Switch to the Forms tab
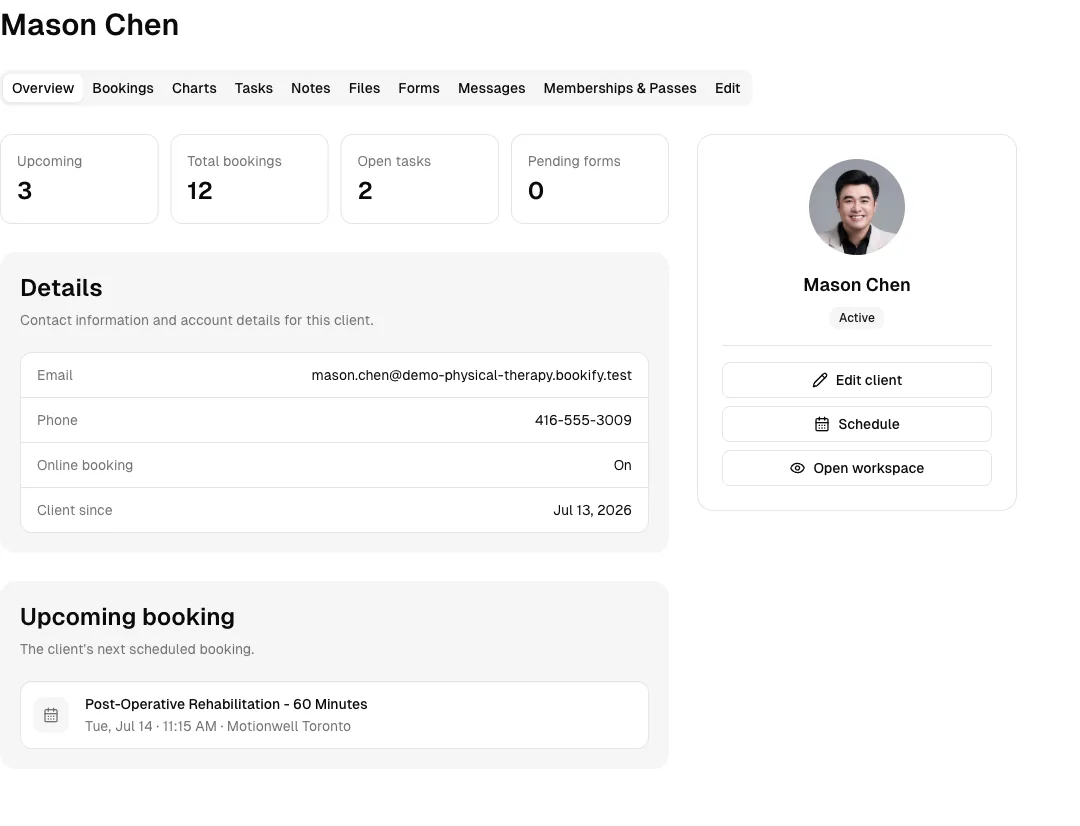1080x826 pixels. point(419,88)
